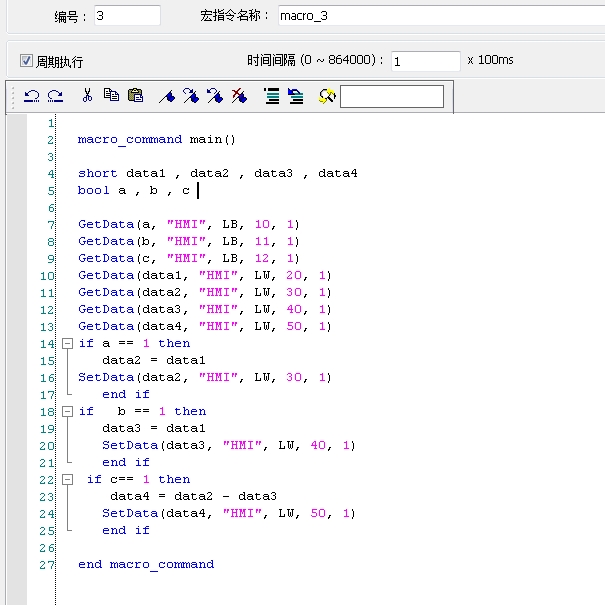605x605 pixels.
Task: Click the 时间间隔 interval input field
Action: 425,61
